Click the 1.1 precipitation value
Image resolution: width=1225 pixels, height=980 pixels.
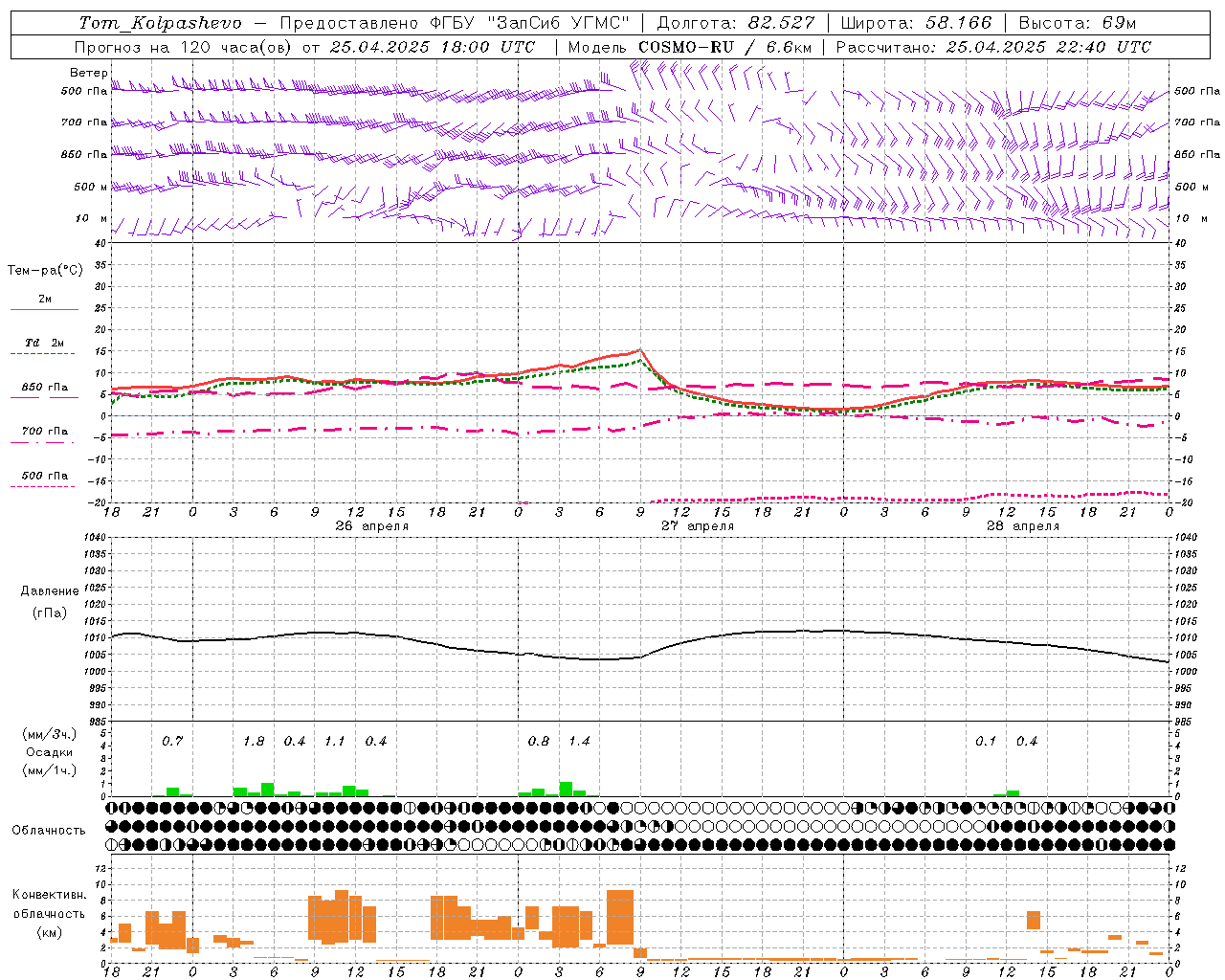pos(335,741)
